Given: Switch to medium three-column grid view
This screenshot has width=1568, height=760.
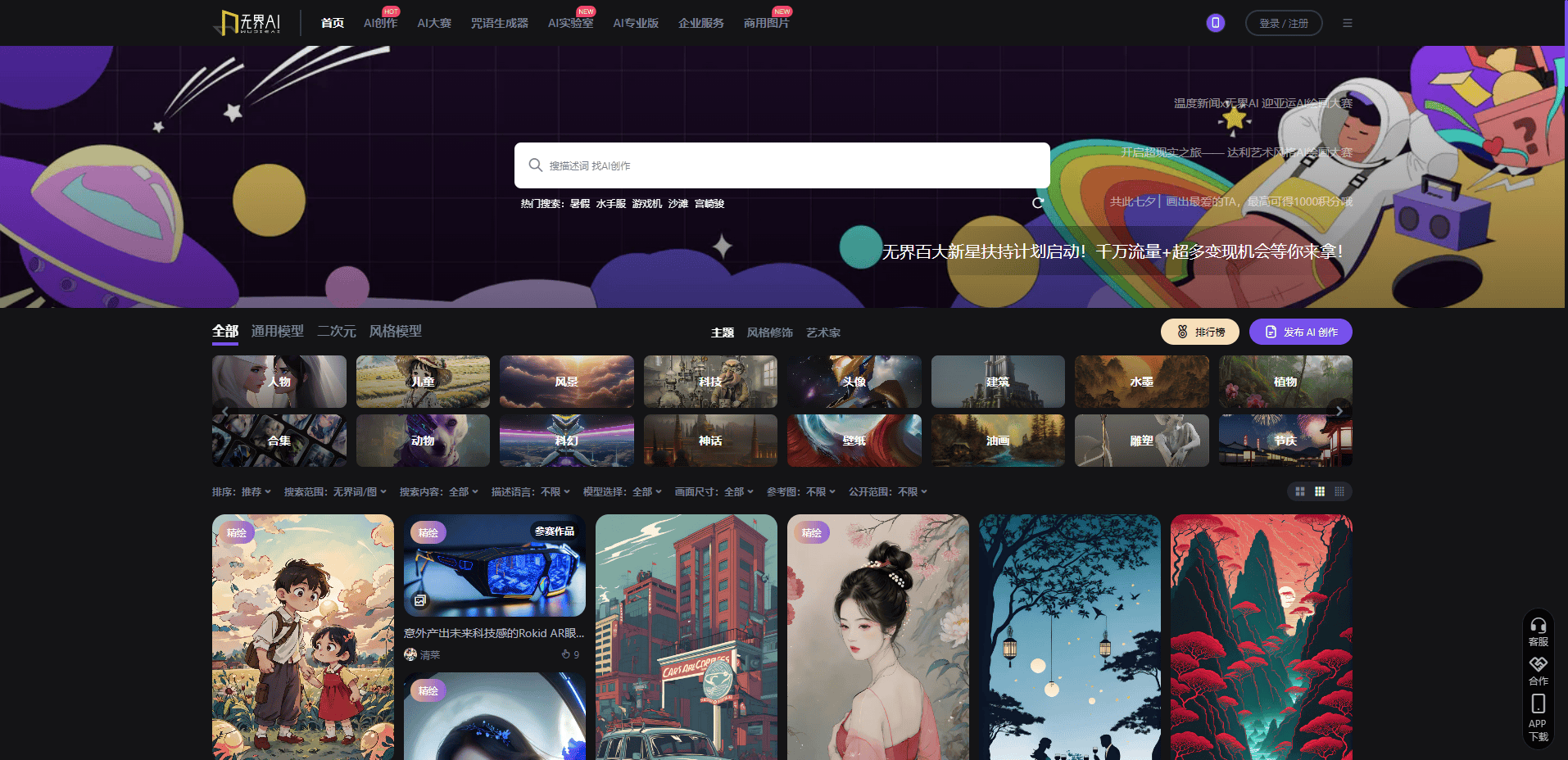Looking at the screenshot, I should tap(1320, 491).
